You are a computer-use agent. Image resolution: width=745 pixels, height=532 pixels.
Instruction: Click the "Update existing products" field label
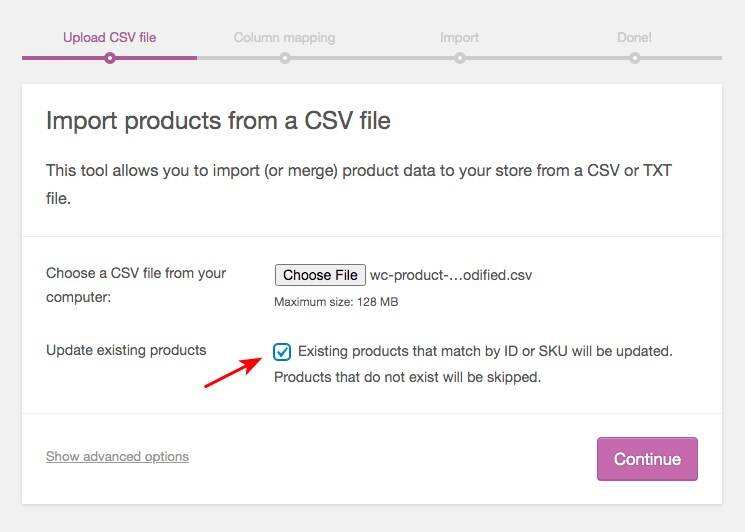(x=126, y=351)
